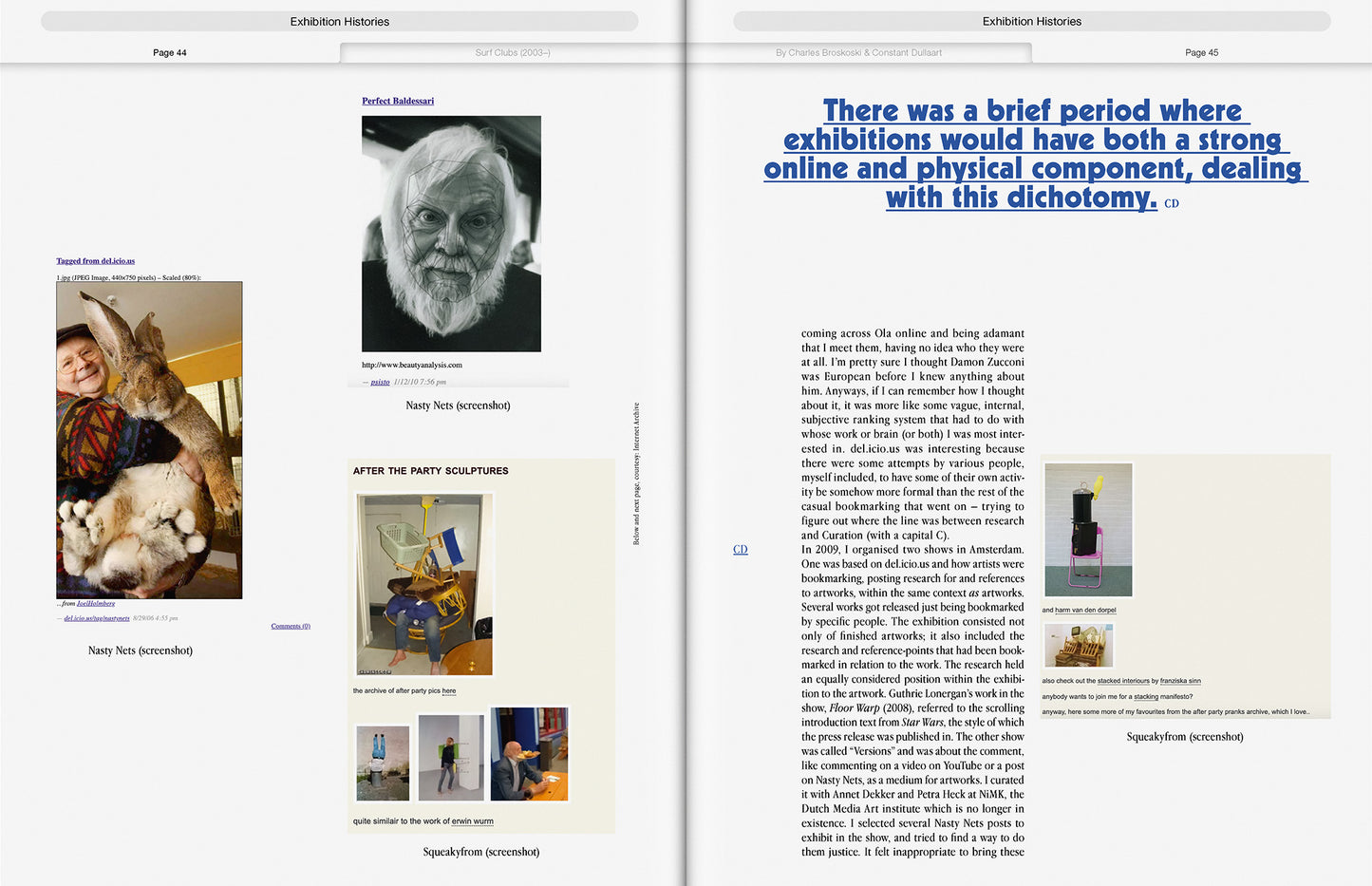Open the Perfect Baldessari title link
This screenshot has height=886, width=1372.
click(x=397, y=101)
